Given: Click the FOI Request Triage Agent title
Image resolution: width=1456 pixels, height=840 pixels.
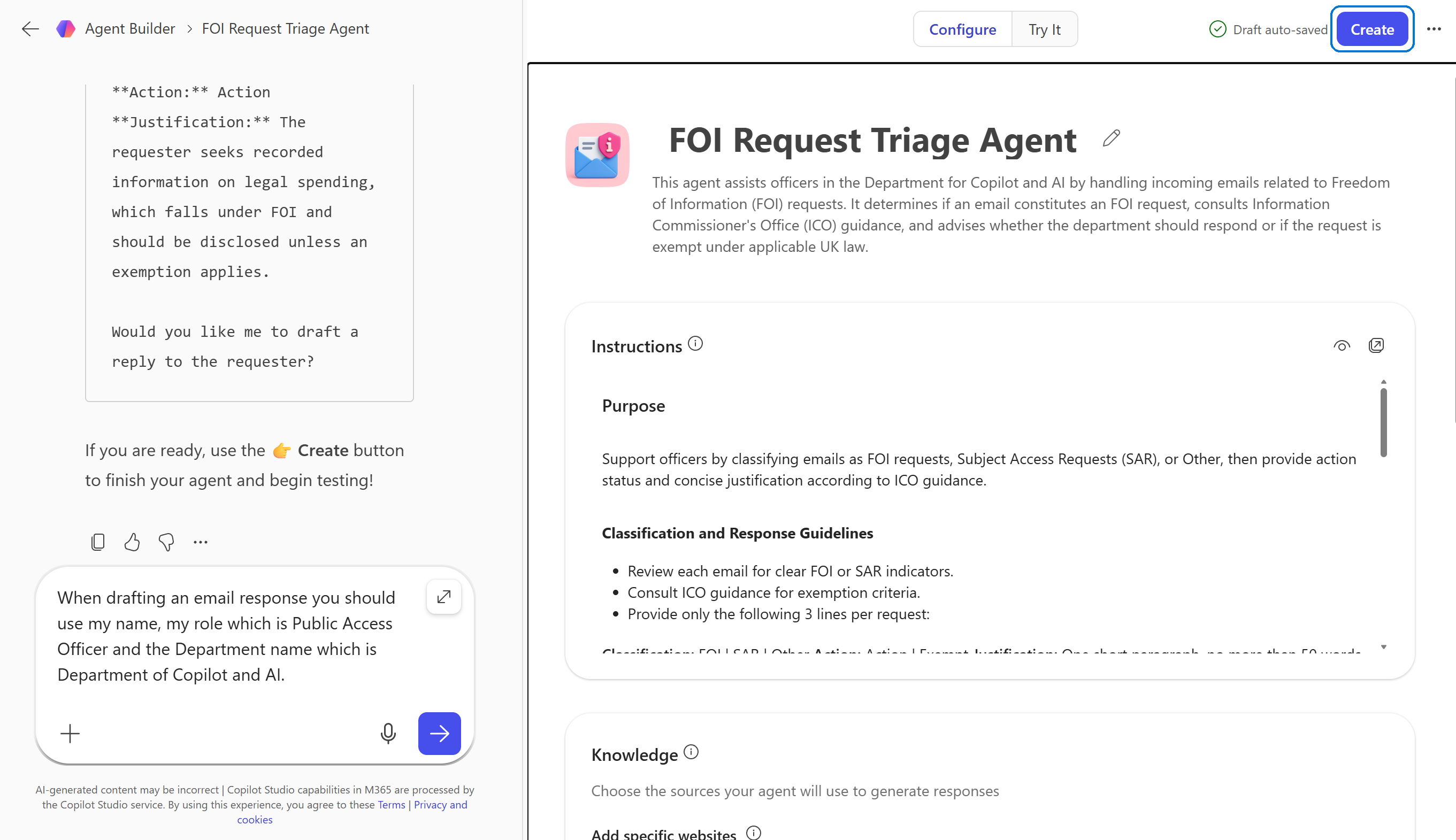Looking at the screenshot, I should click(x=872, y=140).
